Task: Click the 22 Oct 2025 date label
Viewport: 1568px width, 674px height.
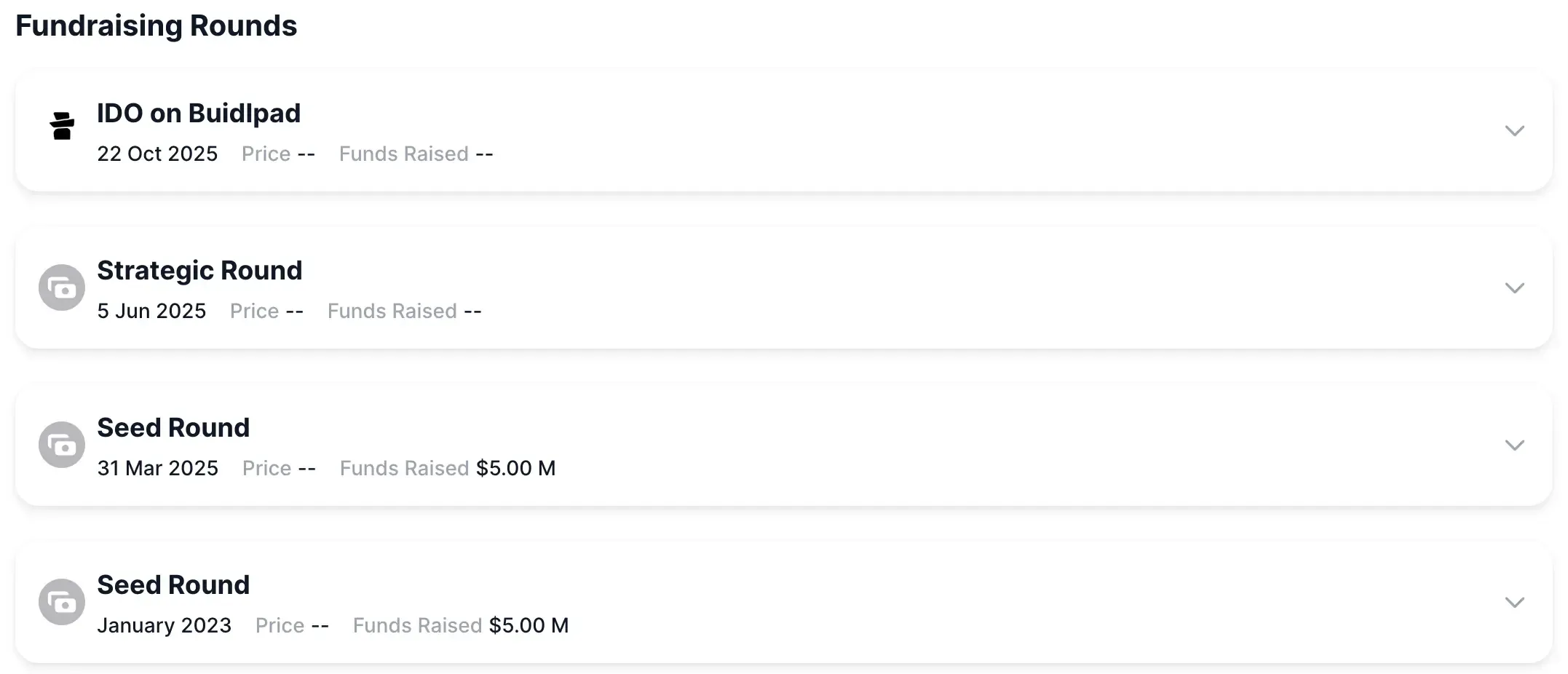Action: [x=157, y=154]
